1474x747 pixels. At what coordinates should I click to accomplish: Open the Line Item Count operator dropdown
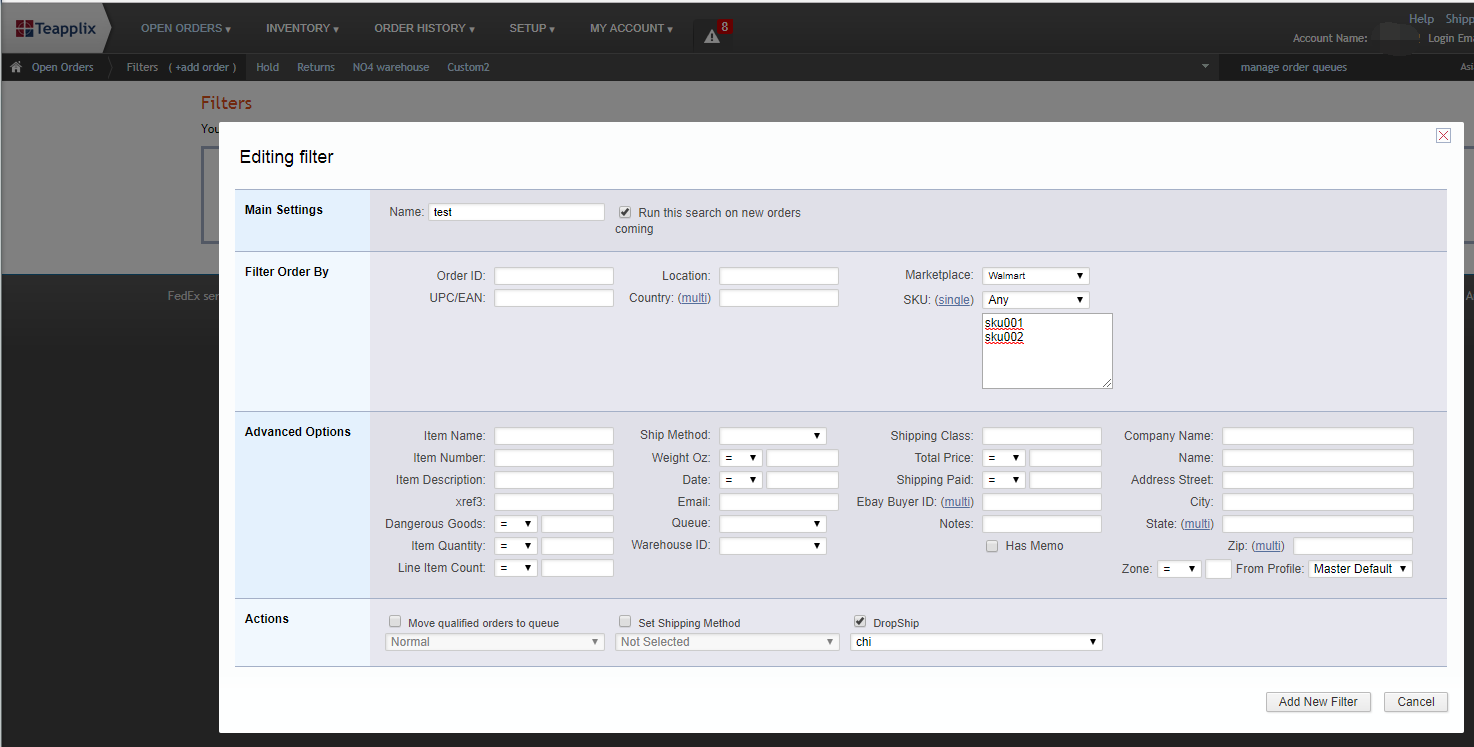click(516, 568)
